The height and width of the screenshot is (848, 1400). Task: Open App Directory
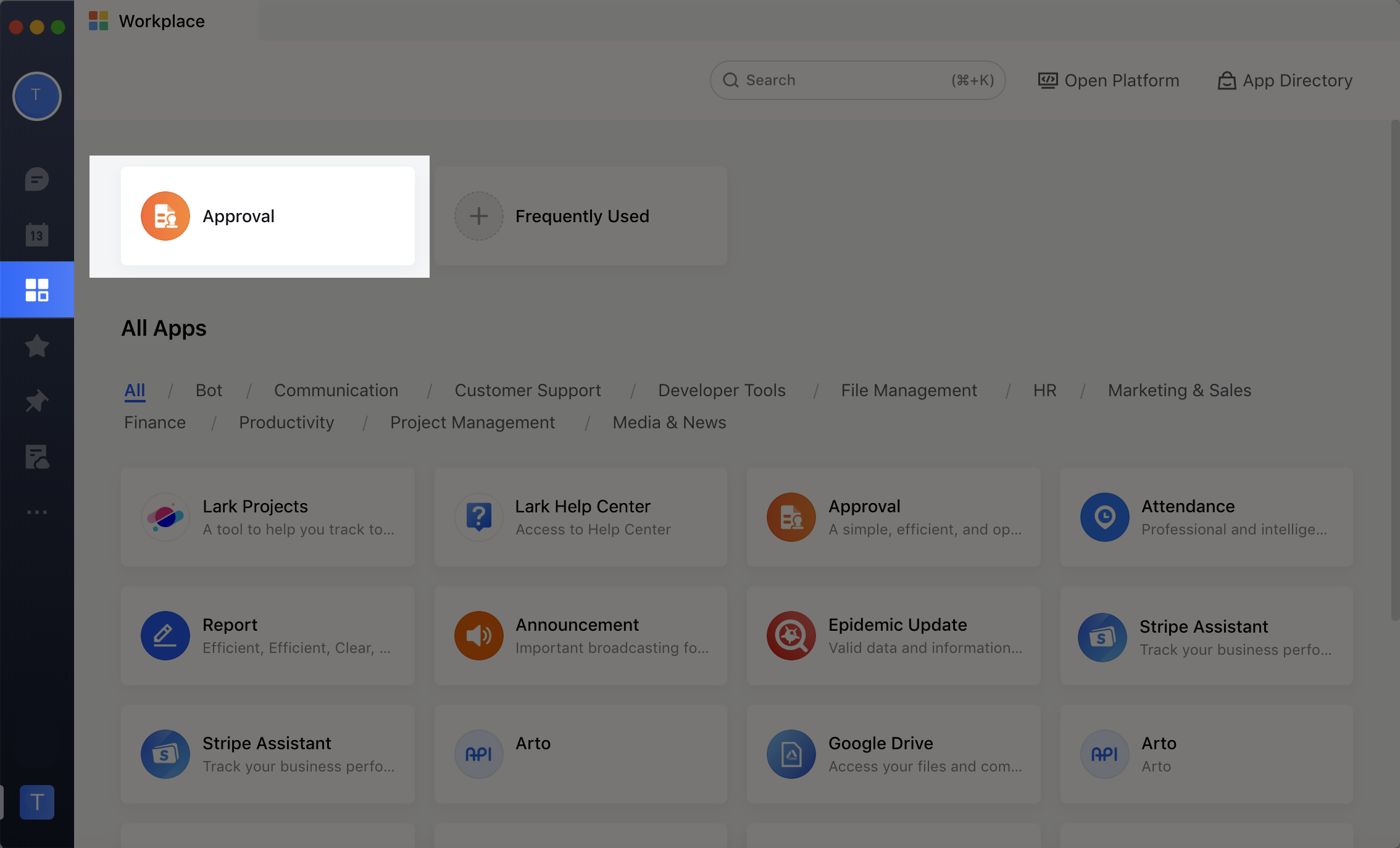(1285, 80)
